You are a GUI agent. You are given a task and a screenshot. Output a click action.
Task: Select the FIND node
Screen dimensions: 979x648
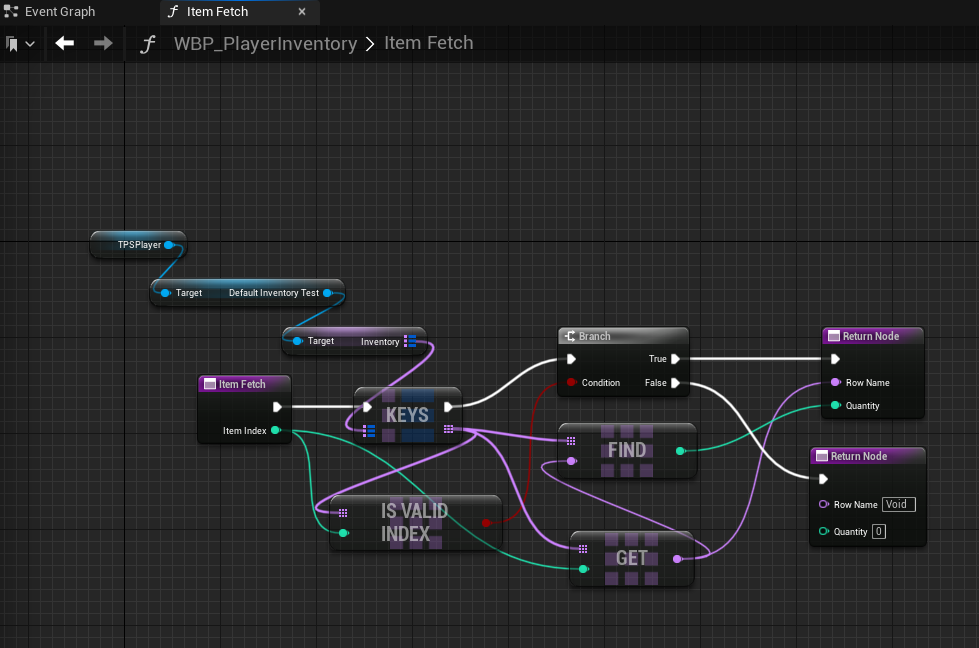point(627,451)
